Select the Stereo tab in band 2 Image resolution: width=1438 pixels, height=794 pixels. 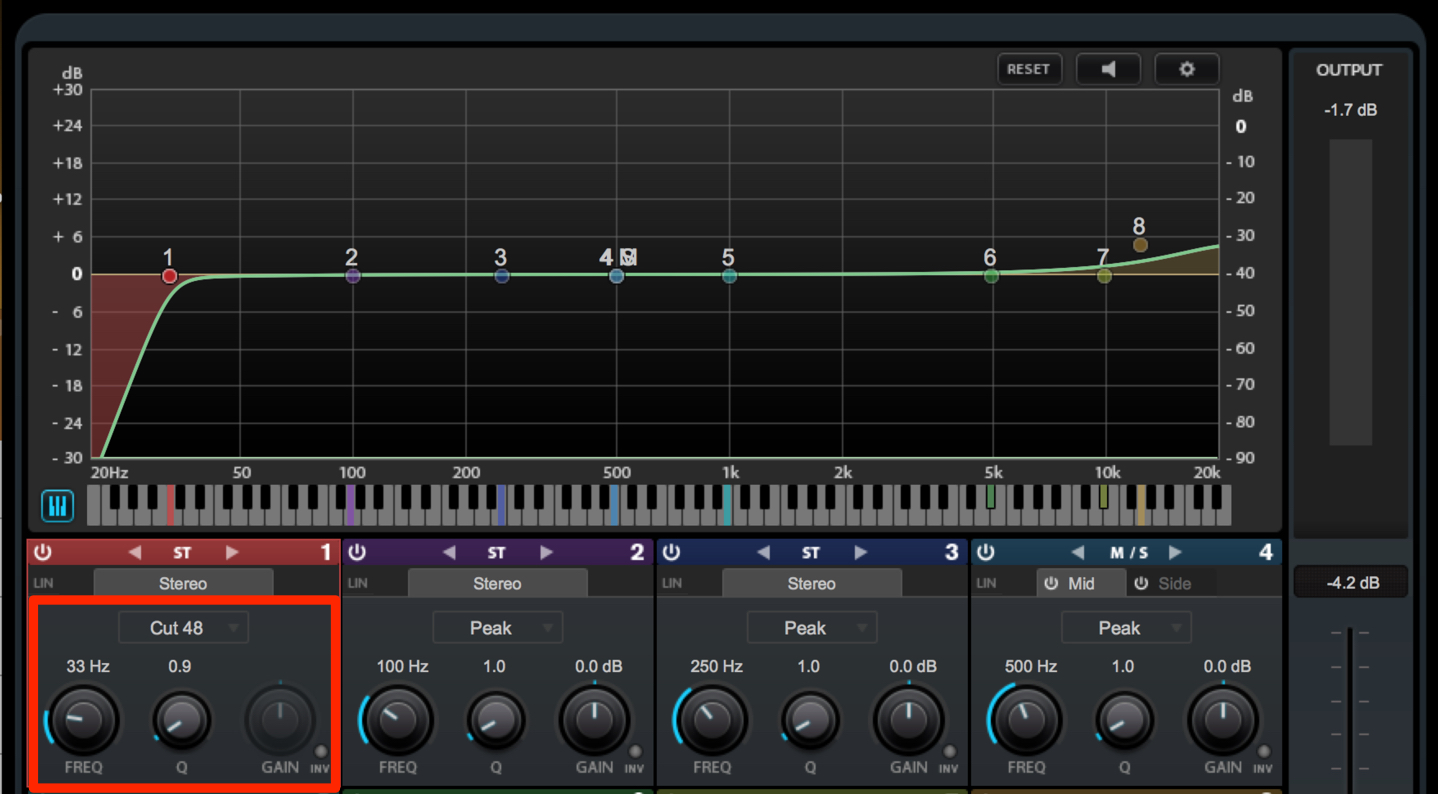497,583
